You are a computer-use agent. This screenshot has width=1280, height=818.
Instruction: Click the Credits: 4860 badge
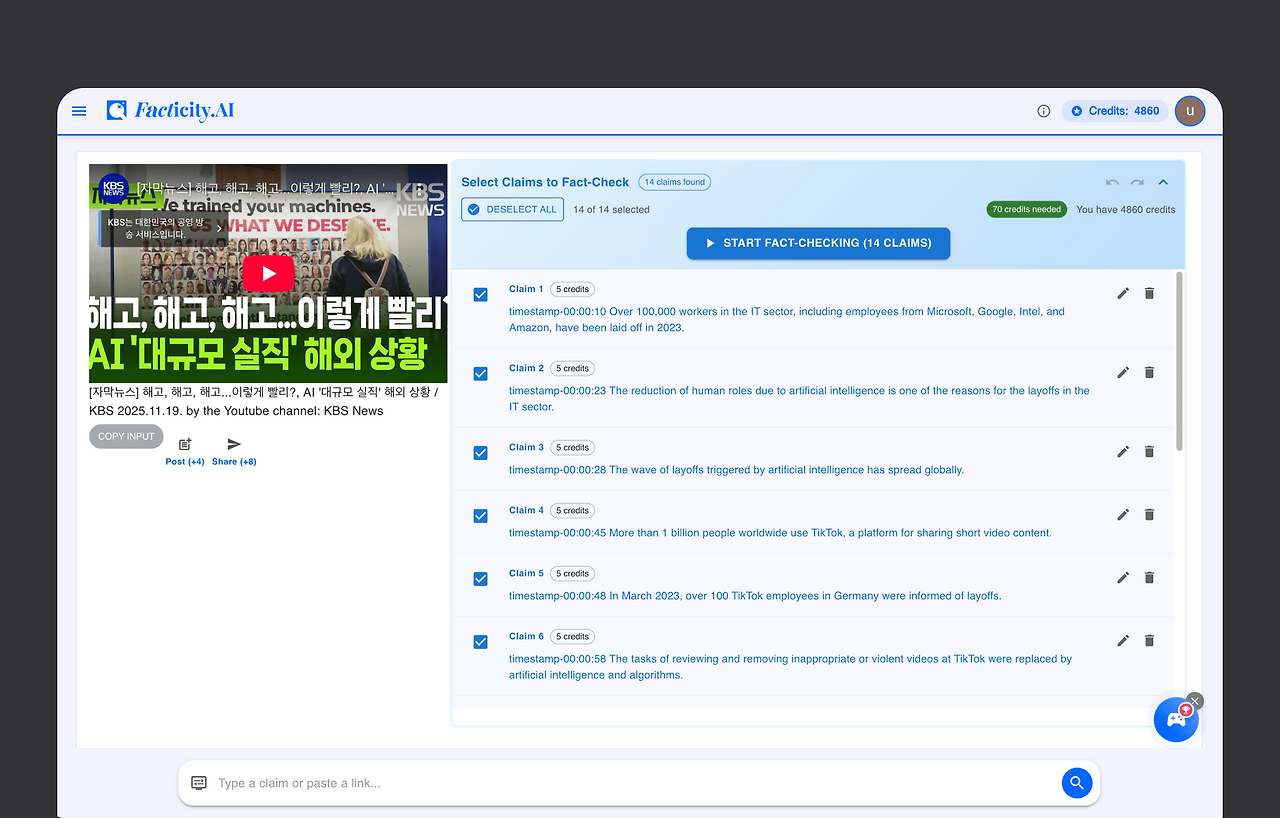click(x=1114, y=111)
